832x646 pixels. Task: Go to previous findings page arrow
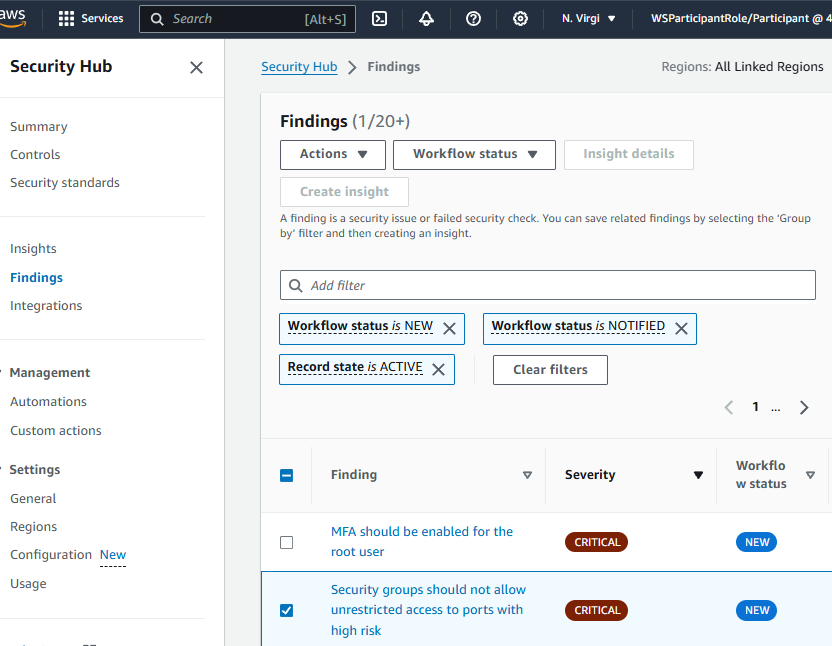coord(729,407)
